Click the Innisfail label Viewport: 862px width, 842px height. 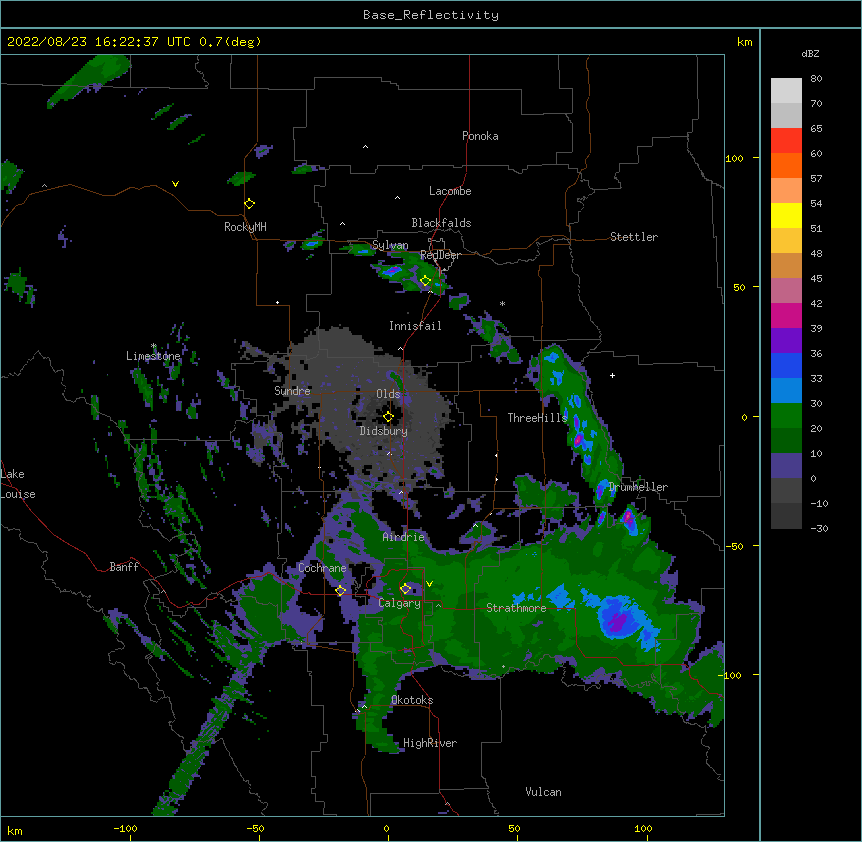(x=415, y=326)
